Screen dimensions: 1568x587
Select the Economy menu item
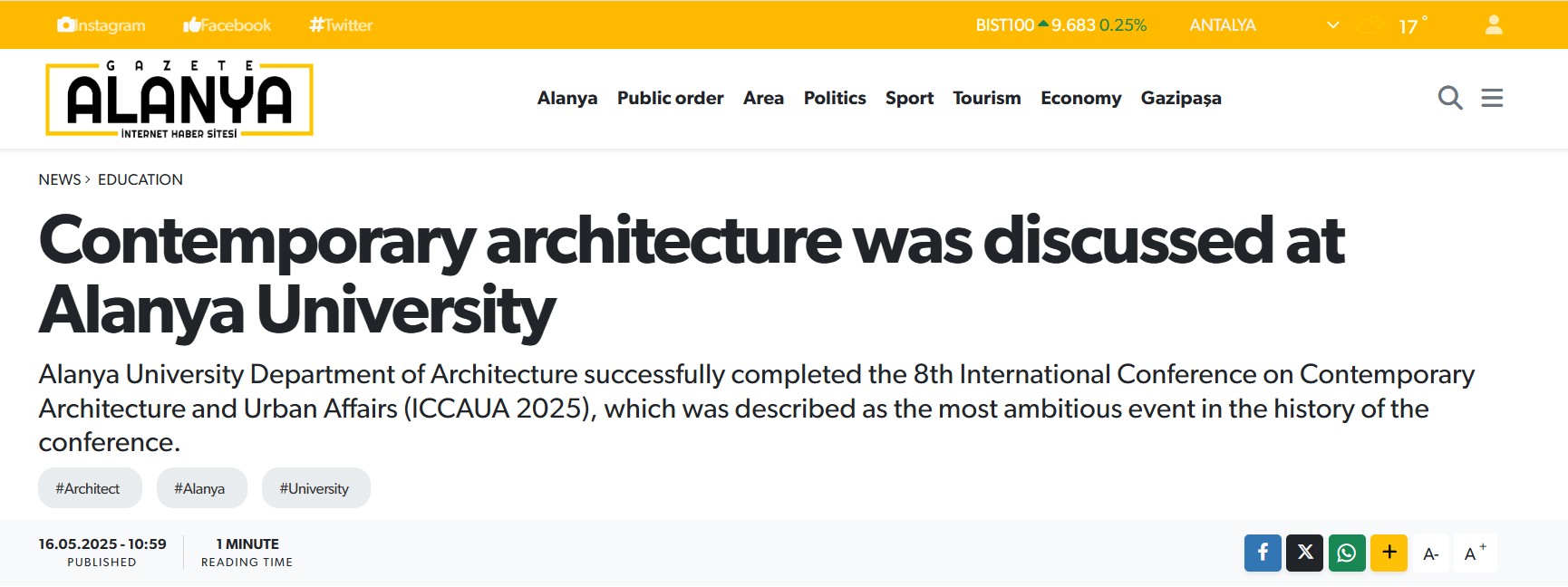[1080, 98]
